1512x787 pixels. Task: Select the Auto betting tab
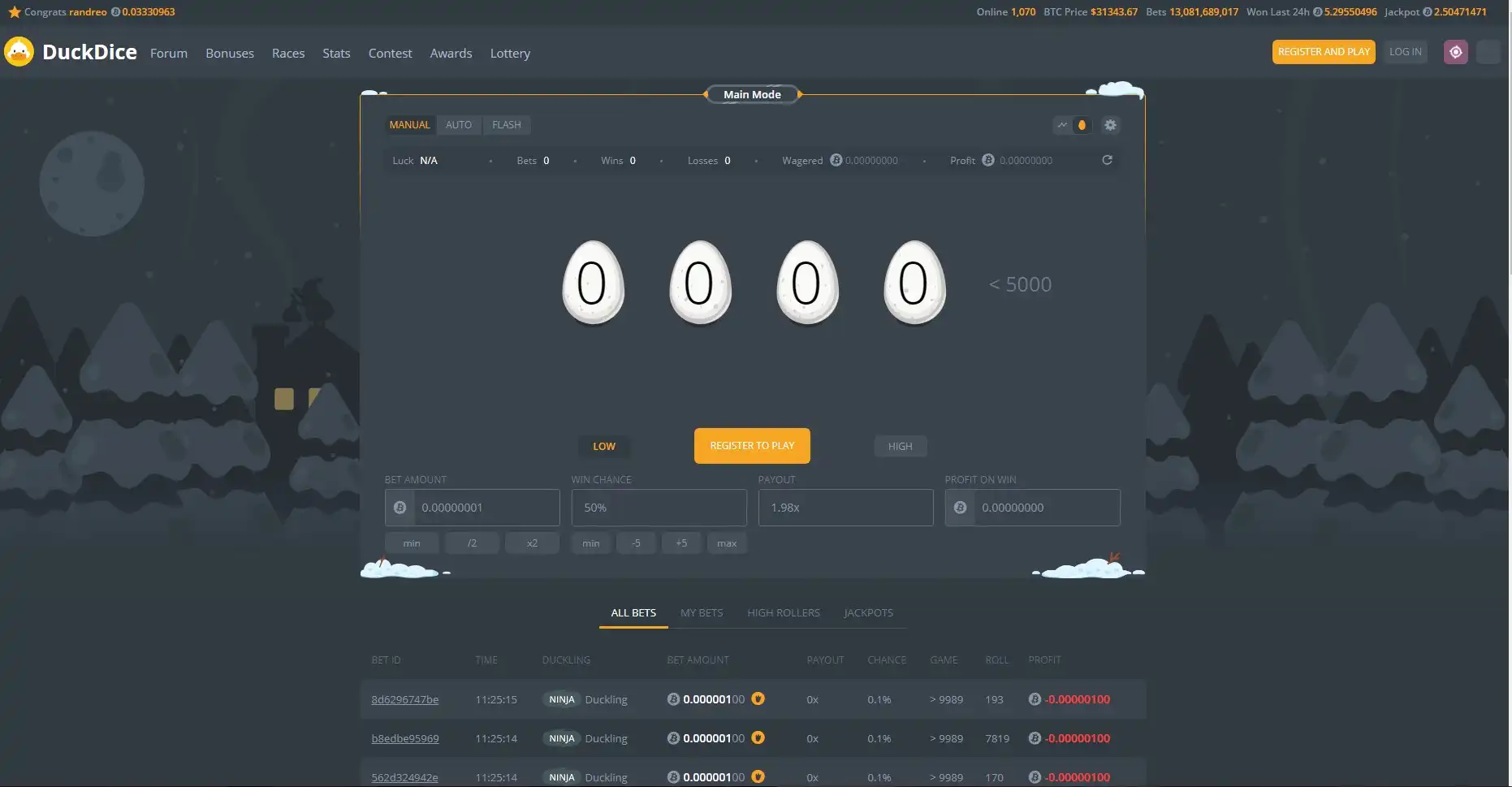tap(459, 125)
